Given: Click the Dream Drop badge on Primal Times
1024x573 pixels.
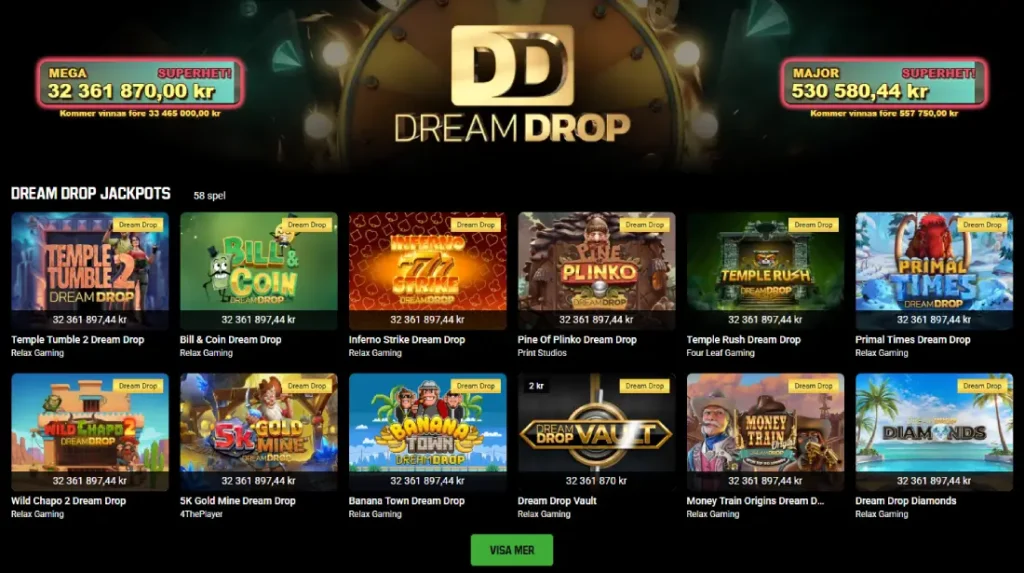Looking at the screenshot, I should click(982, 225).
